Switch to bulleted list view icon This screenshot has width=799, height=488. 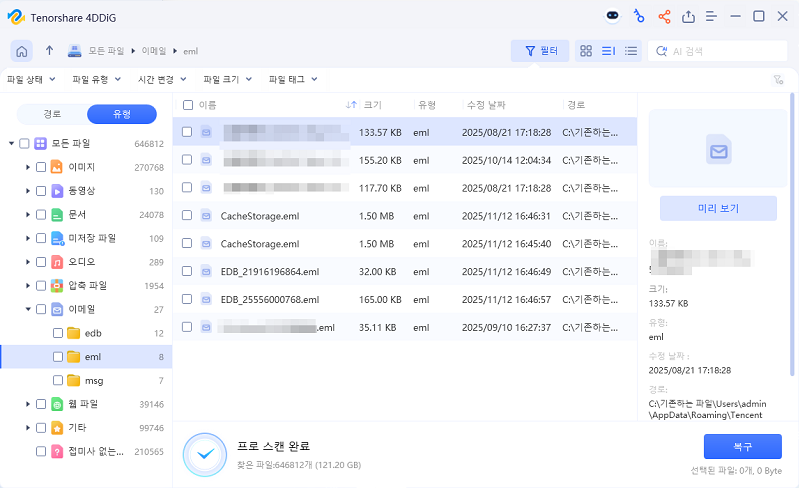[x=631, y=51]
